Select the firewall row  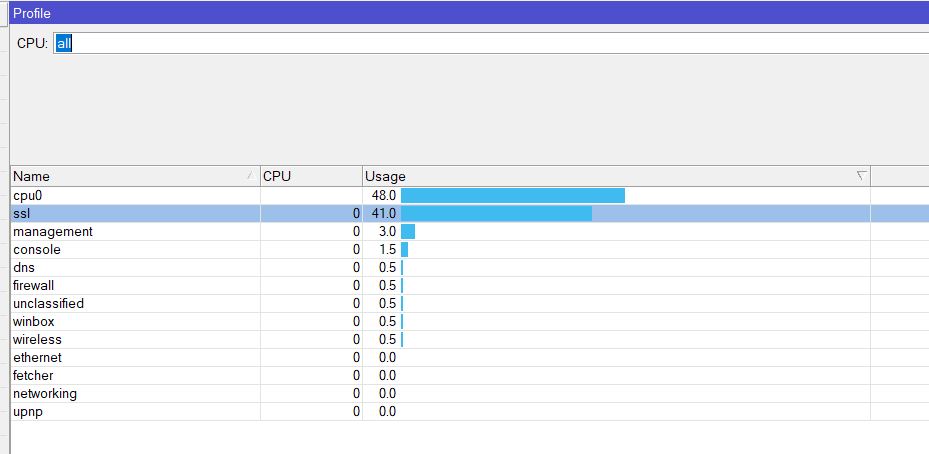coord(470,286)
